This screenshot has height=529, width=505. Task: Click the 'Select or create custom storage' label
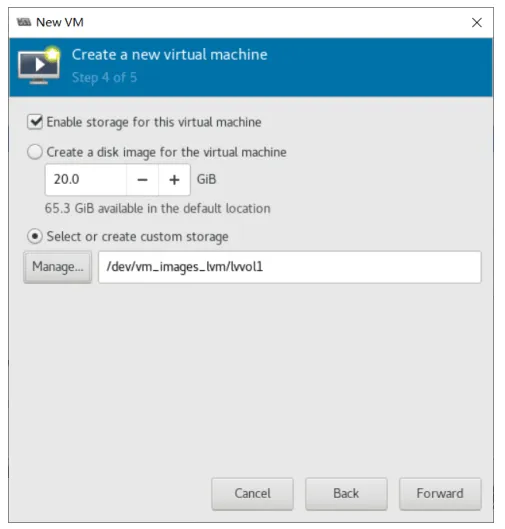[x=138, y=236]
